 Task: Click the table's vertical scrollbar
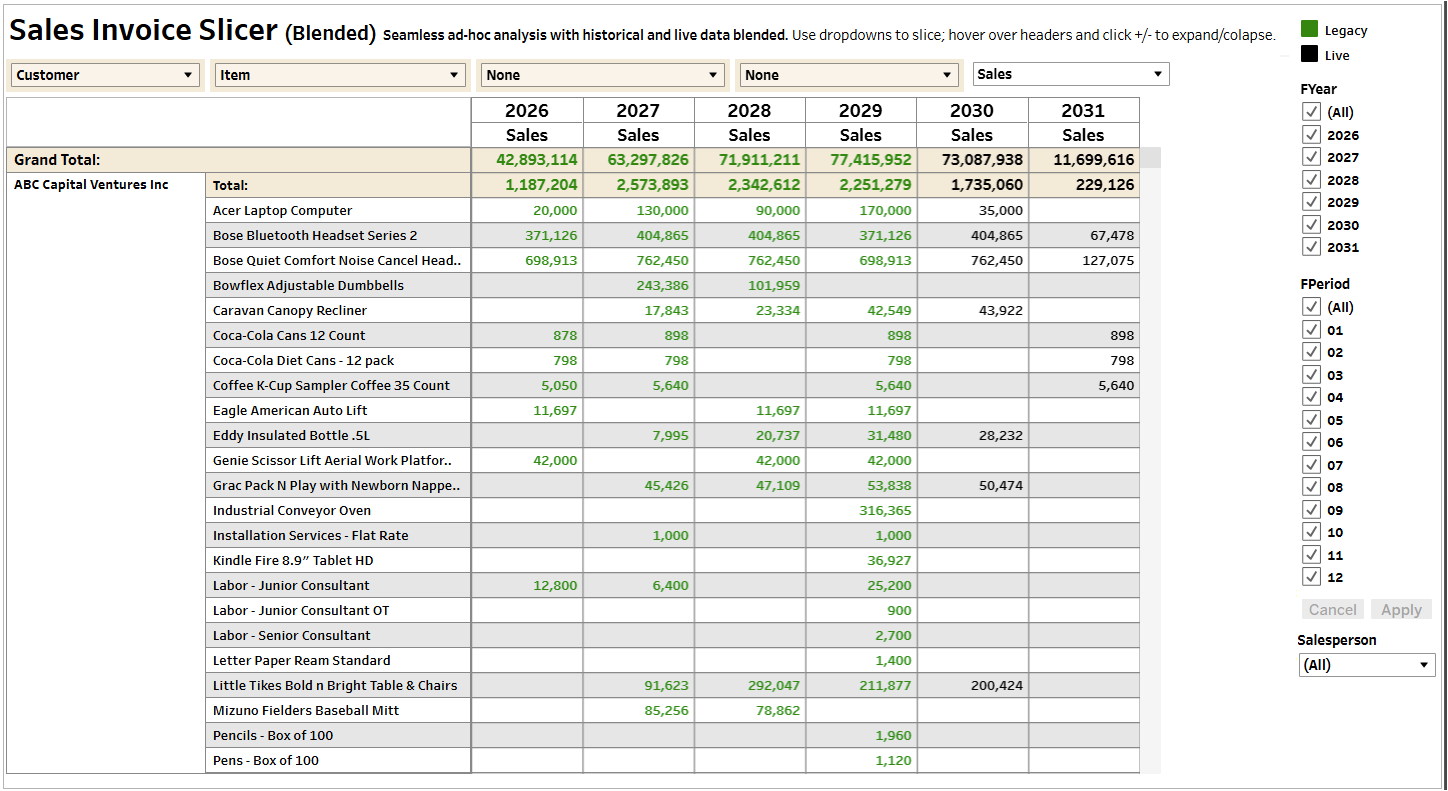(1151, 460)
